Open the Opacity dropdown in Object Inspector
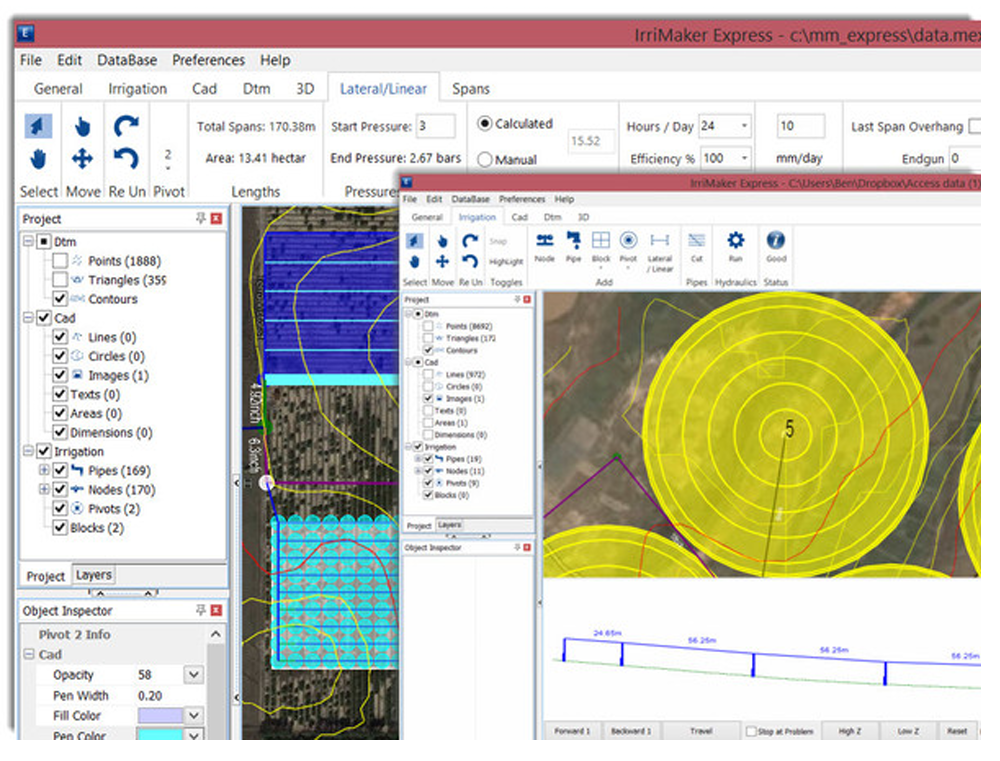 (x=194, y=675)
